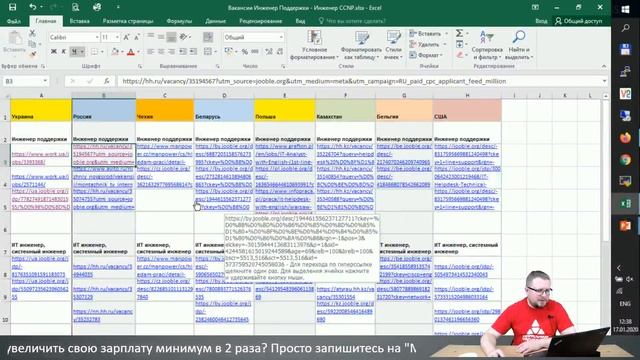Image resolution: width=640 pixels, height=360 pixels.
Task: Decrease the font size
Action: tap(137, 37)
